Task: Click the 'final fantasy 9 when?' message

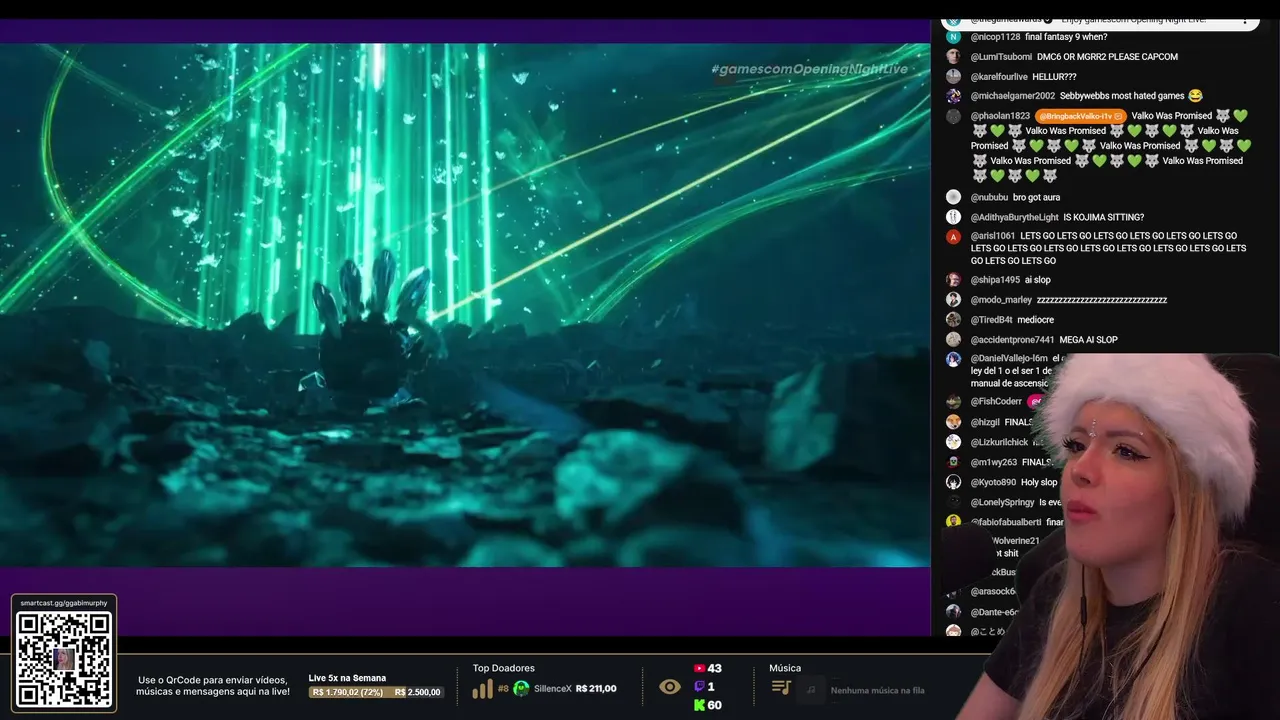Action: (1066, 37)
